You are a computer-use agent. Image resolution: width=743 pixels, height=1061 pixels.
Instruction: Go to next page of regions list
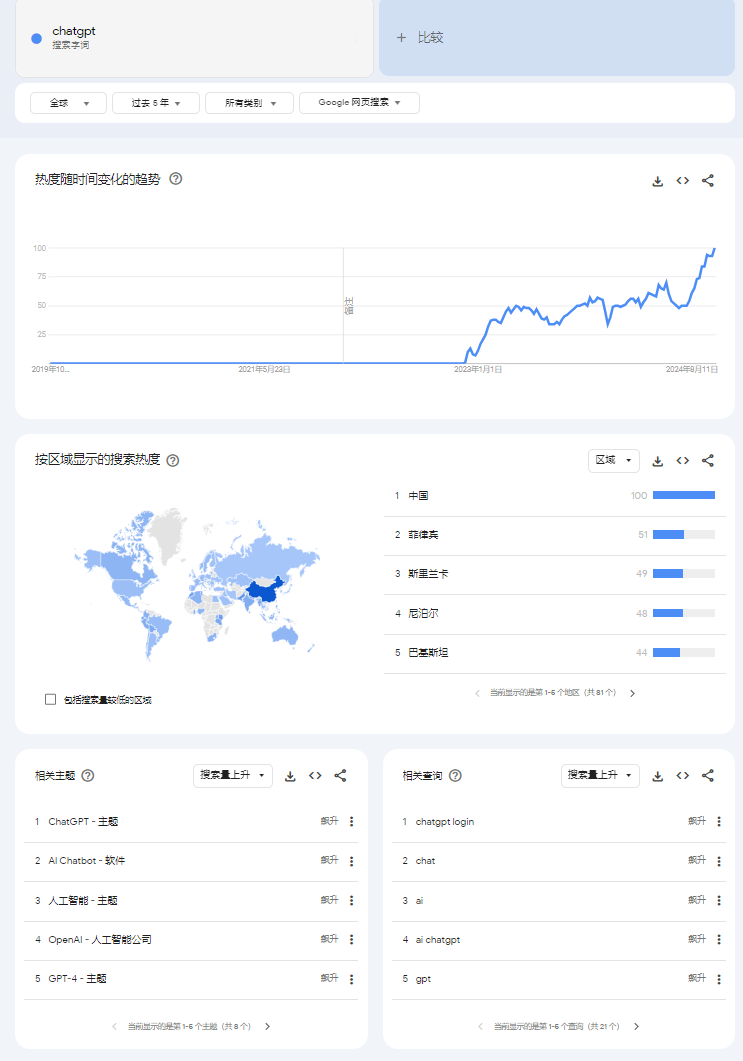[633, 693]
